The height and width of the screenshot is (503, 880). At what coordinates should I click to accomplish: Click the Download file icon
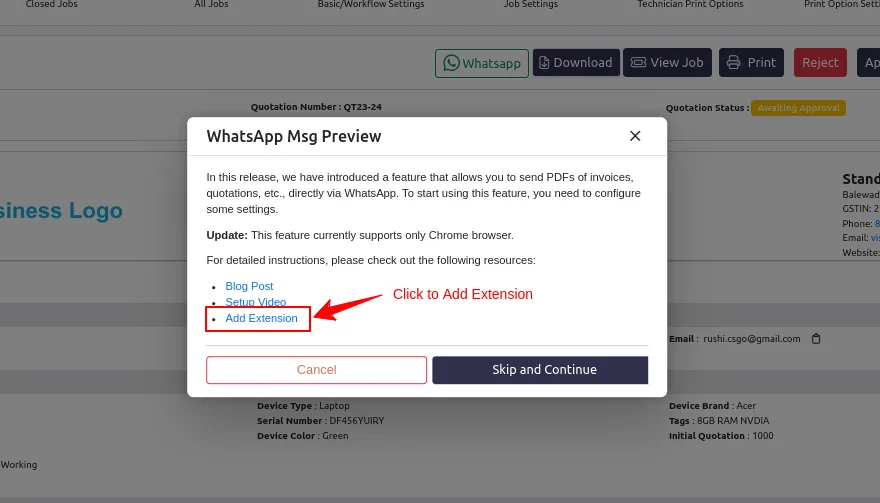[544, 62]
